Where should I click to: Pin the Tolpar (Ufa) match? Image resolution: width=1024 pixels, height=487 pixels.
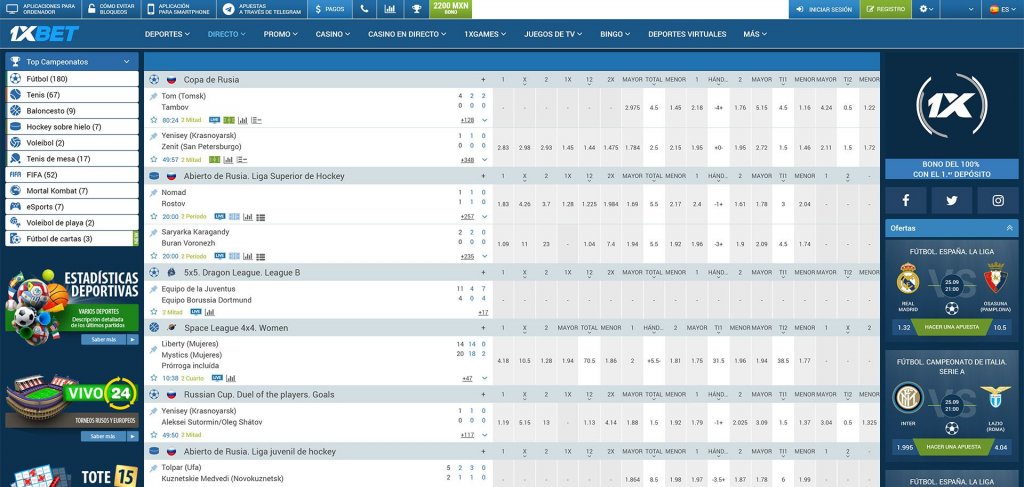(x=153, y=468)
